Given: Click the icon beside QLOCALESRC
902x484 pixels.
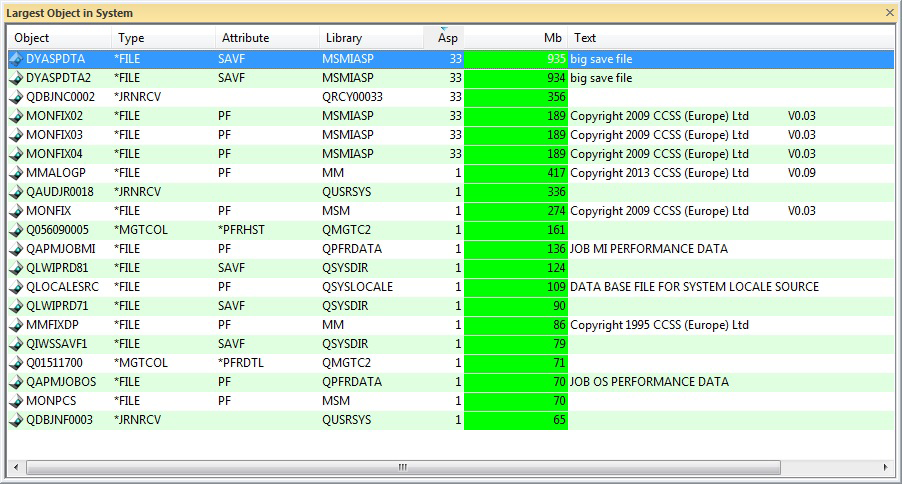Looking at the screenshot, I should [x=15, y=287].
